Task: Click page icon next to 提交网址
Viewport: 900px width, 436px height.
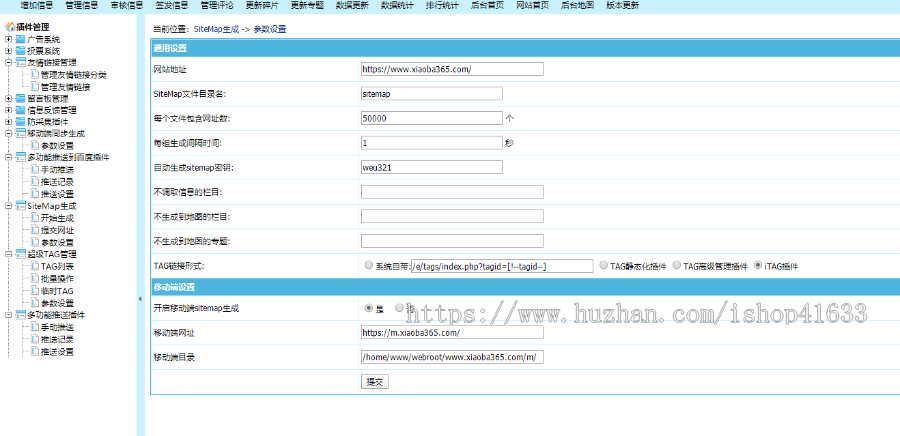Action: point(34,230)
